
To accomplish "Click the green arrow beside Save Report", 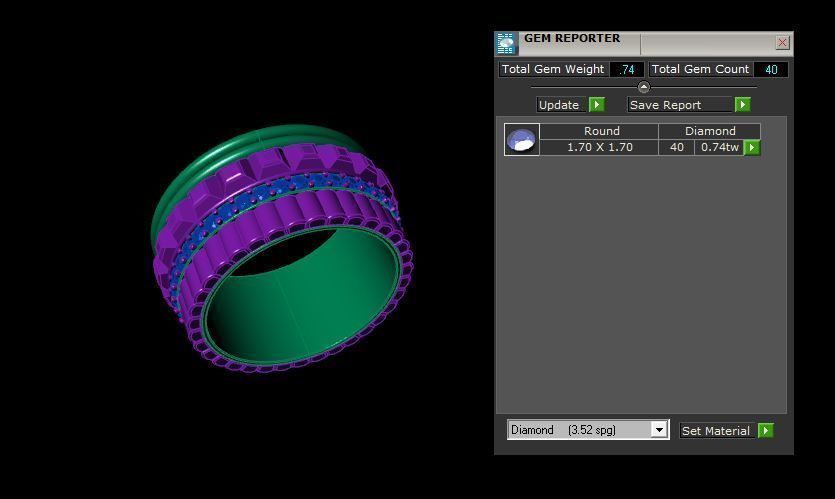I will coord(742,104).
